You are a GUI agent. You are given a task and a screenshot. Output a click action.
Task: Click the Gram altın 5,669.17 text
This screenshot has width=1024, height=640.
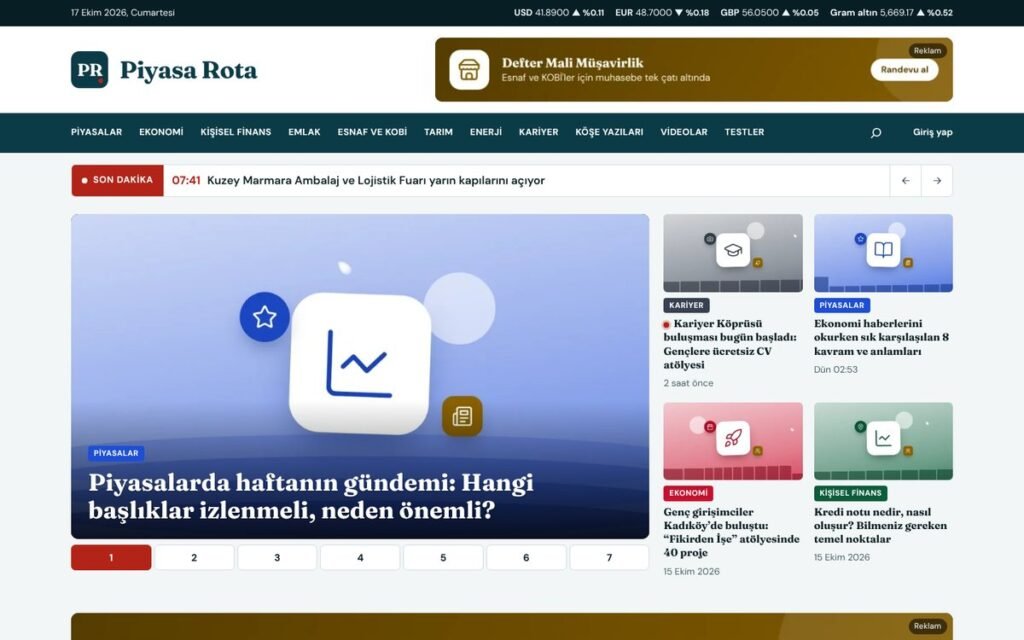pos(872,12)
